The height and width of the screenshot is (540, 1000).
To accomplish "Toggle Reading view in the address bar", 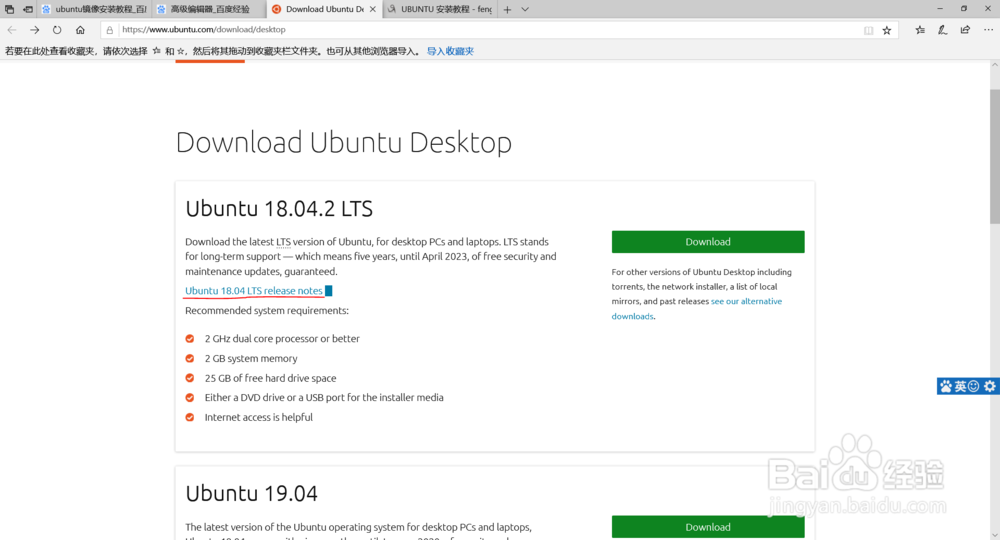I will [868, 30].
